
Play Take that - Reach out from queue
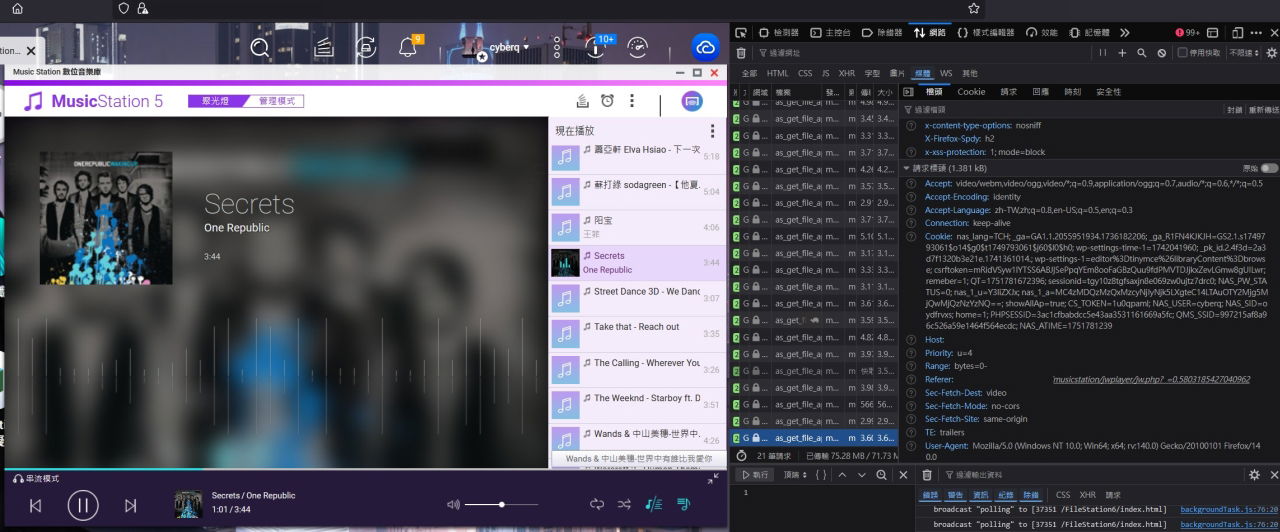[636, 327]
